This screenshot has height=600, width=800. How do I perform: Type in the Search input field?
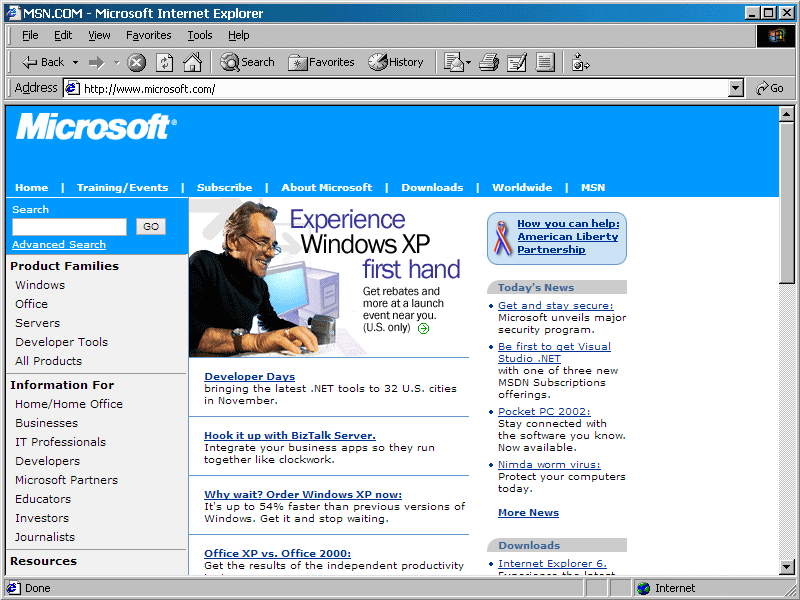coord(69,226)
